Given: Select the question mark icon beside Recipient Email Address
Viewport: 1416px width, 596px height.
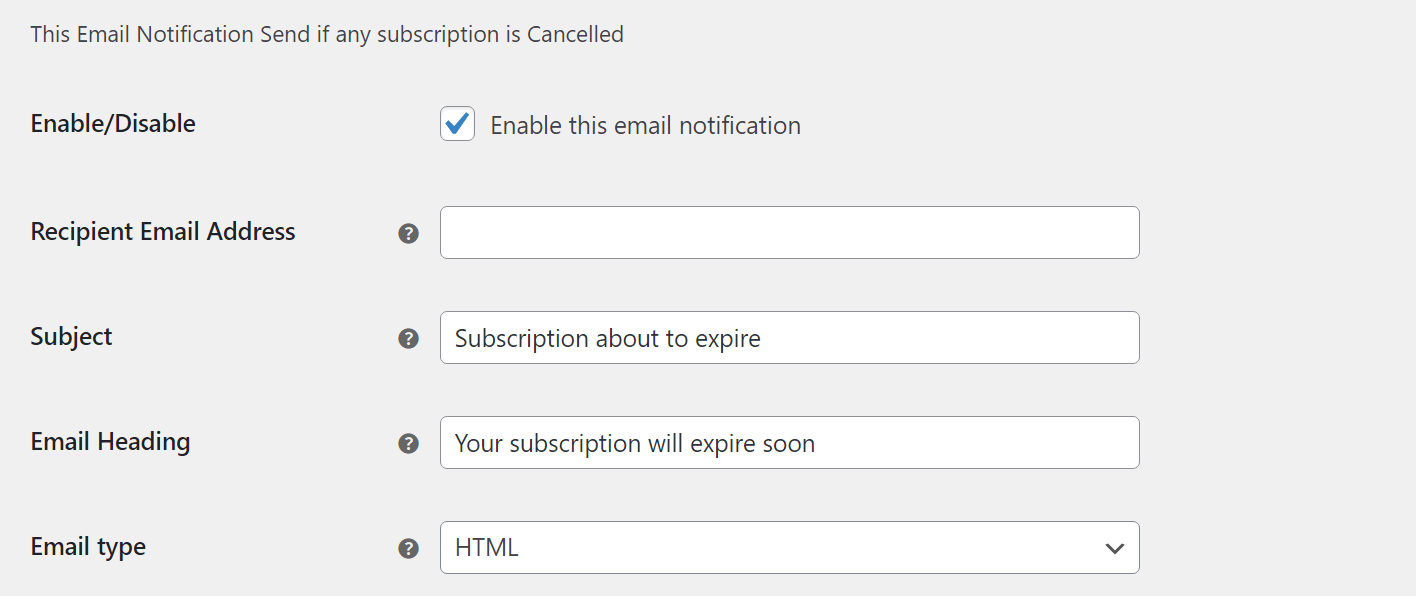Looking at the screenshot, I should pyautogui.click(x=408, y=232).
